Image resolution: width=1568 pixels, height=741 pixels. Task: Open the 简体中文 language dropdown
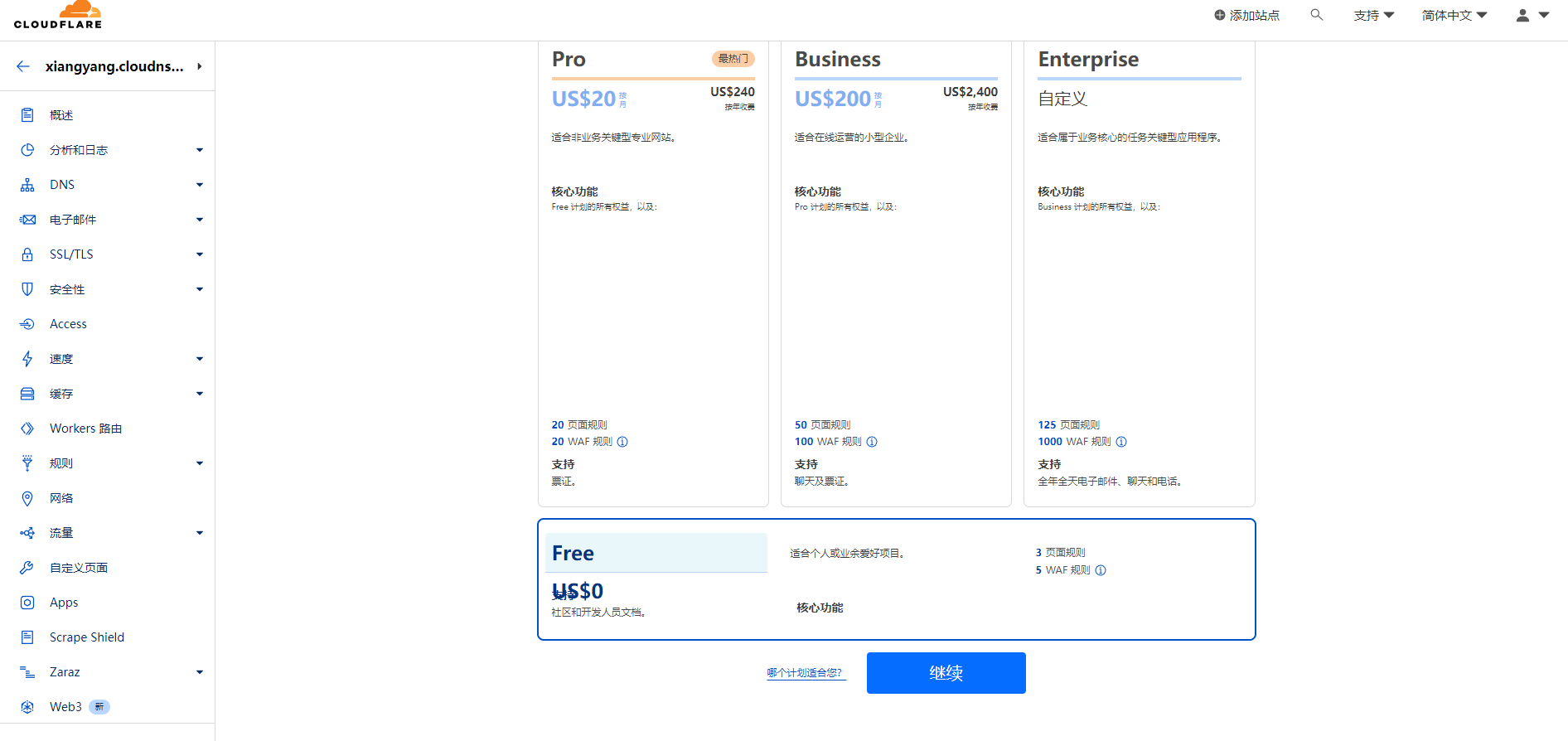[x=1454, y=15]
